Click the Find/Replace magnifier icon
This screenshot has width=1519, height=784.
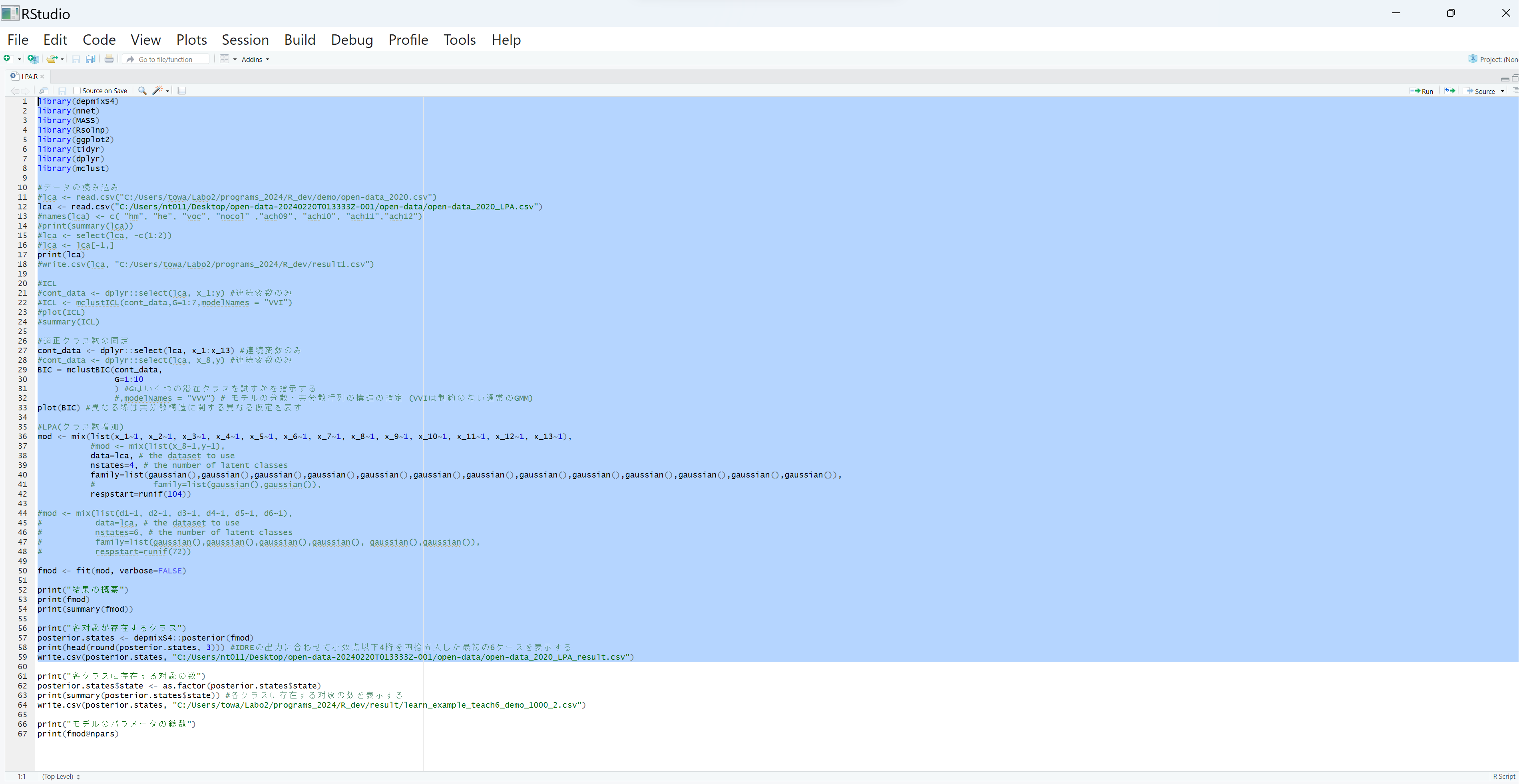(x=142, y=91)
